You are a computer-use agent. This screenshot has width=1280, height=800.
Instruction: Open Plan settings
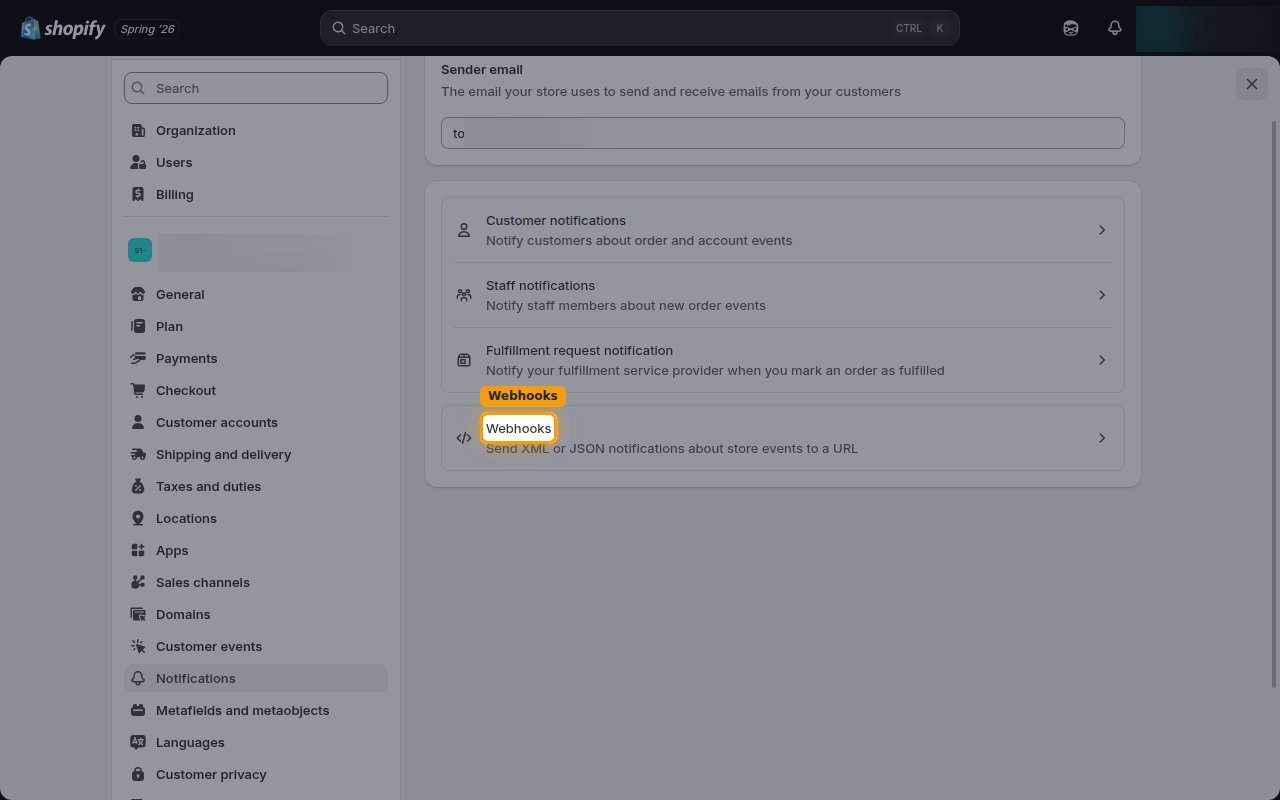coord(256,326)
